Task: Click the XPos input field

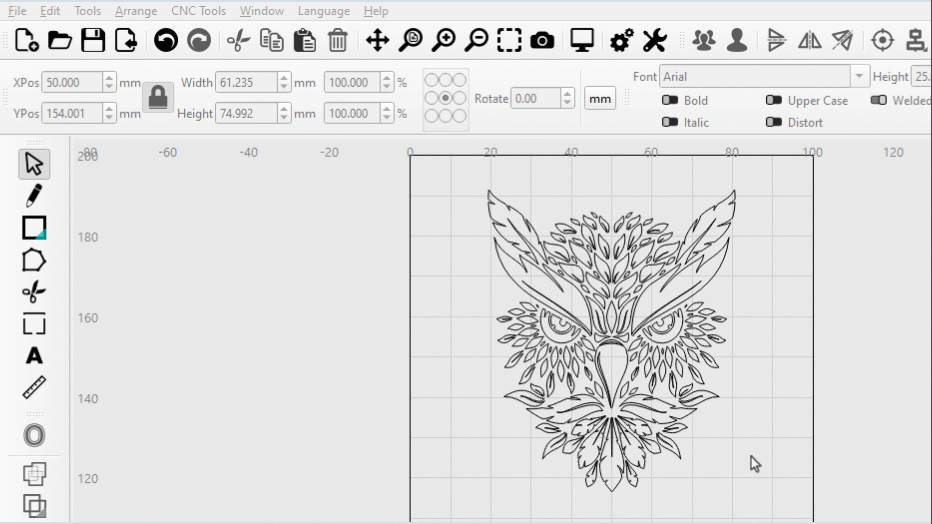Action: click(72, 83)
